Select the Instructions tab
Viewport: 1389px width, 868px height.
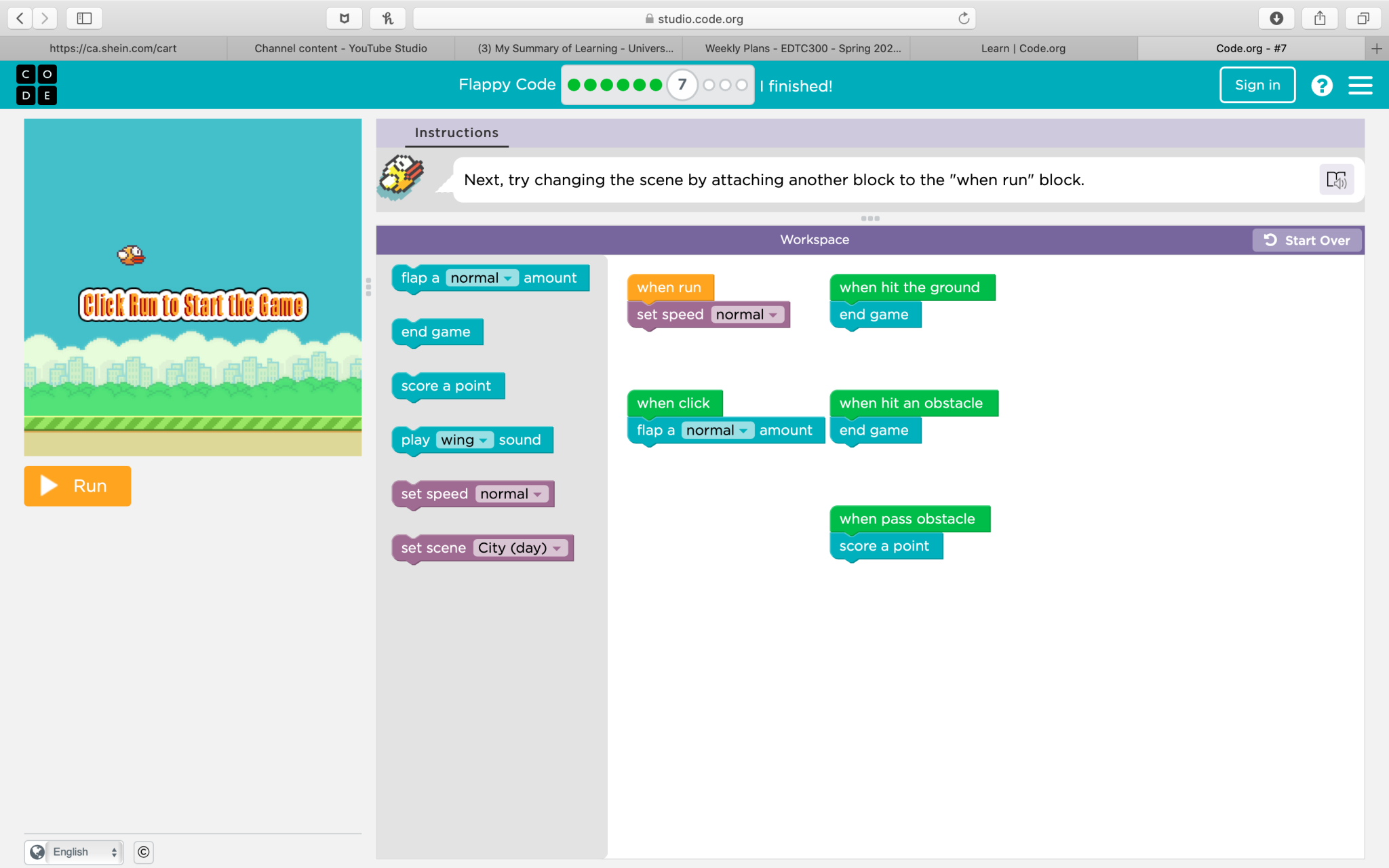458,132
